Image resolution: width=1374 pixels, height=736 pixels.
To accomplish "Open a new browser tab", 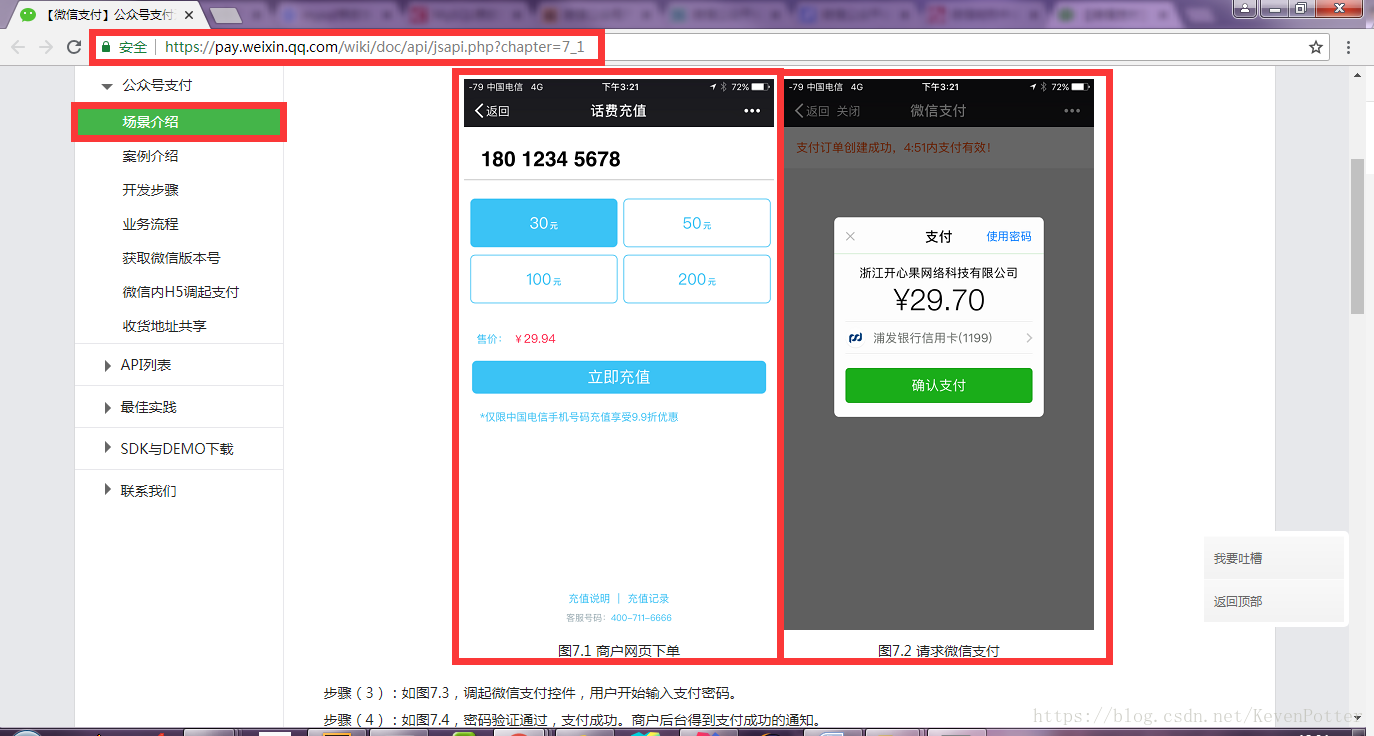I will tap(226, 15).
